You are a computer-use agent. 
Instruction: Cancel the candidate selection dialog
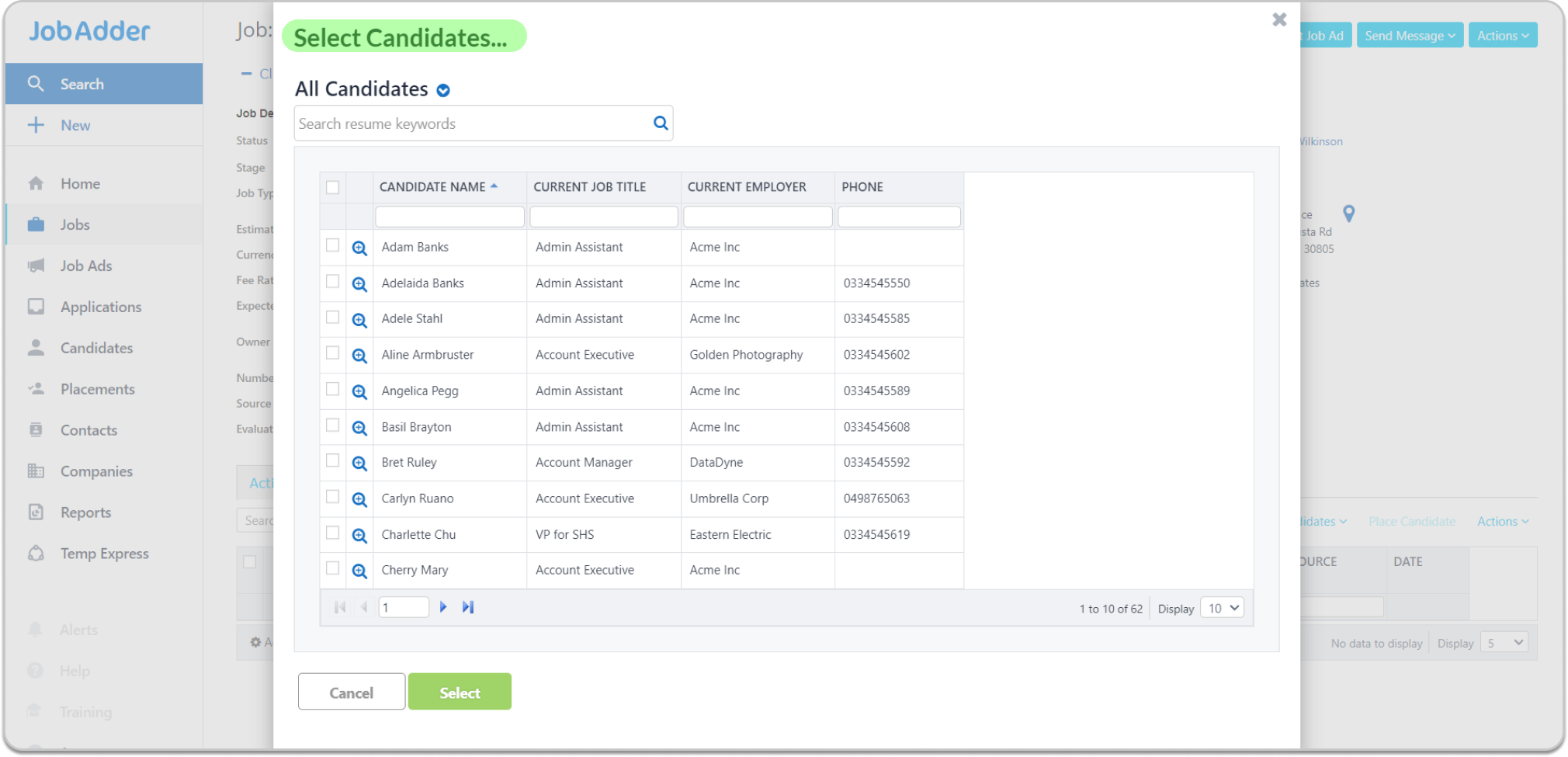pyautogui.click(x=351, y=691)
